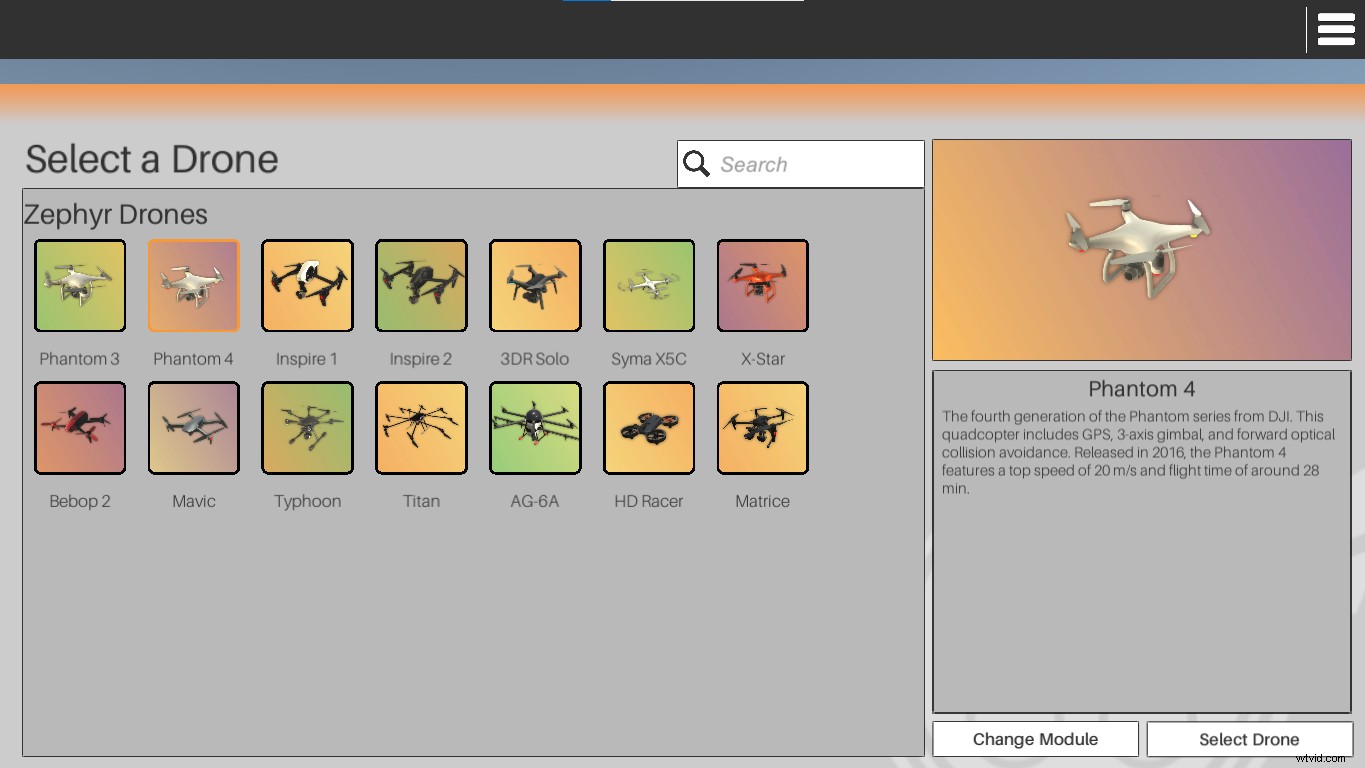Select the Typhoon drone icon

[307, 428]
